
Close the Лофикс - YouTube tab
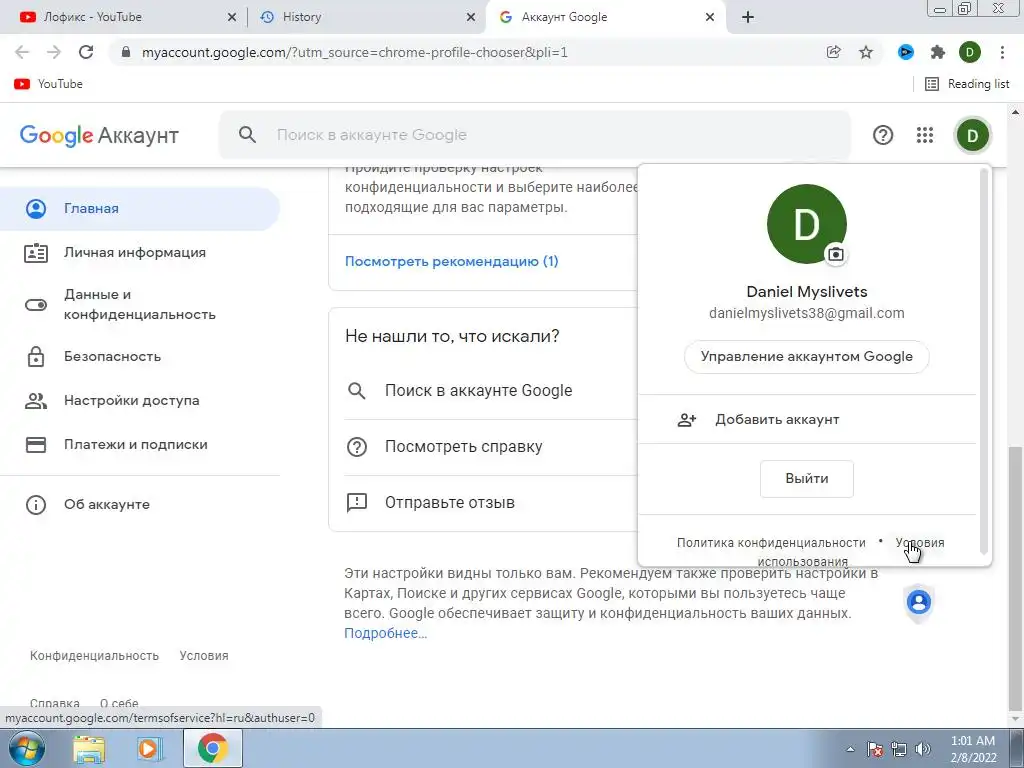click(232, 17)
